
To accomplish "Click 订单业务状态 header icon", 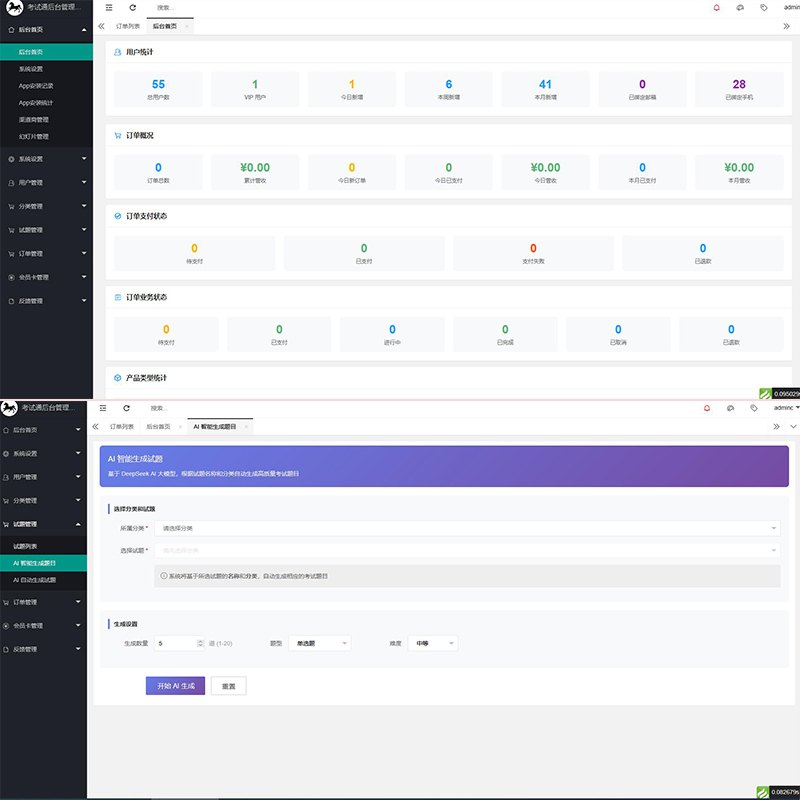I will 117,297.
